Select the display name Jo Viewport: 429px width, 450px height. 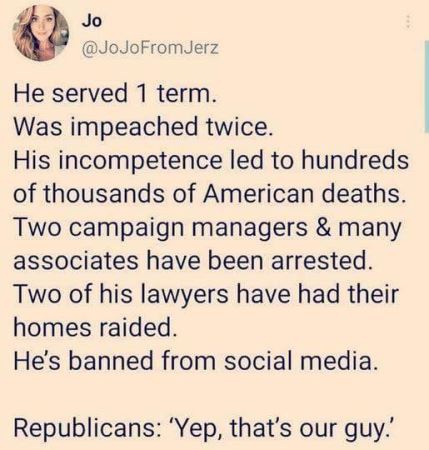pos(91,21)
